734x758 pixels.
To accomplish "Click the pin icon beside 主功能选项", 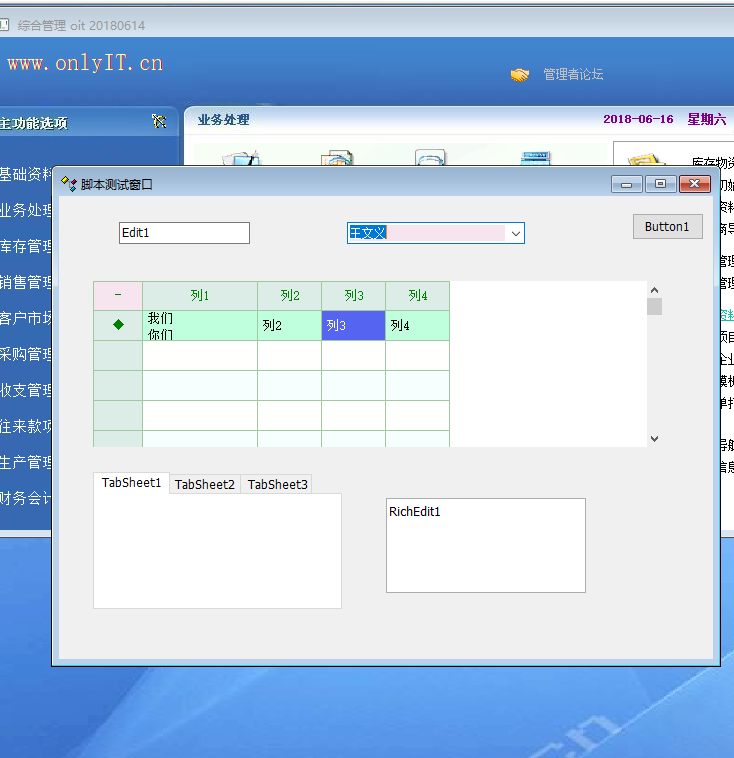I will [159, 121].
